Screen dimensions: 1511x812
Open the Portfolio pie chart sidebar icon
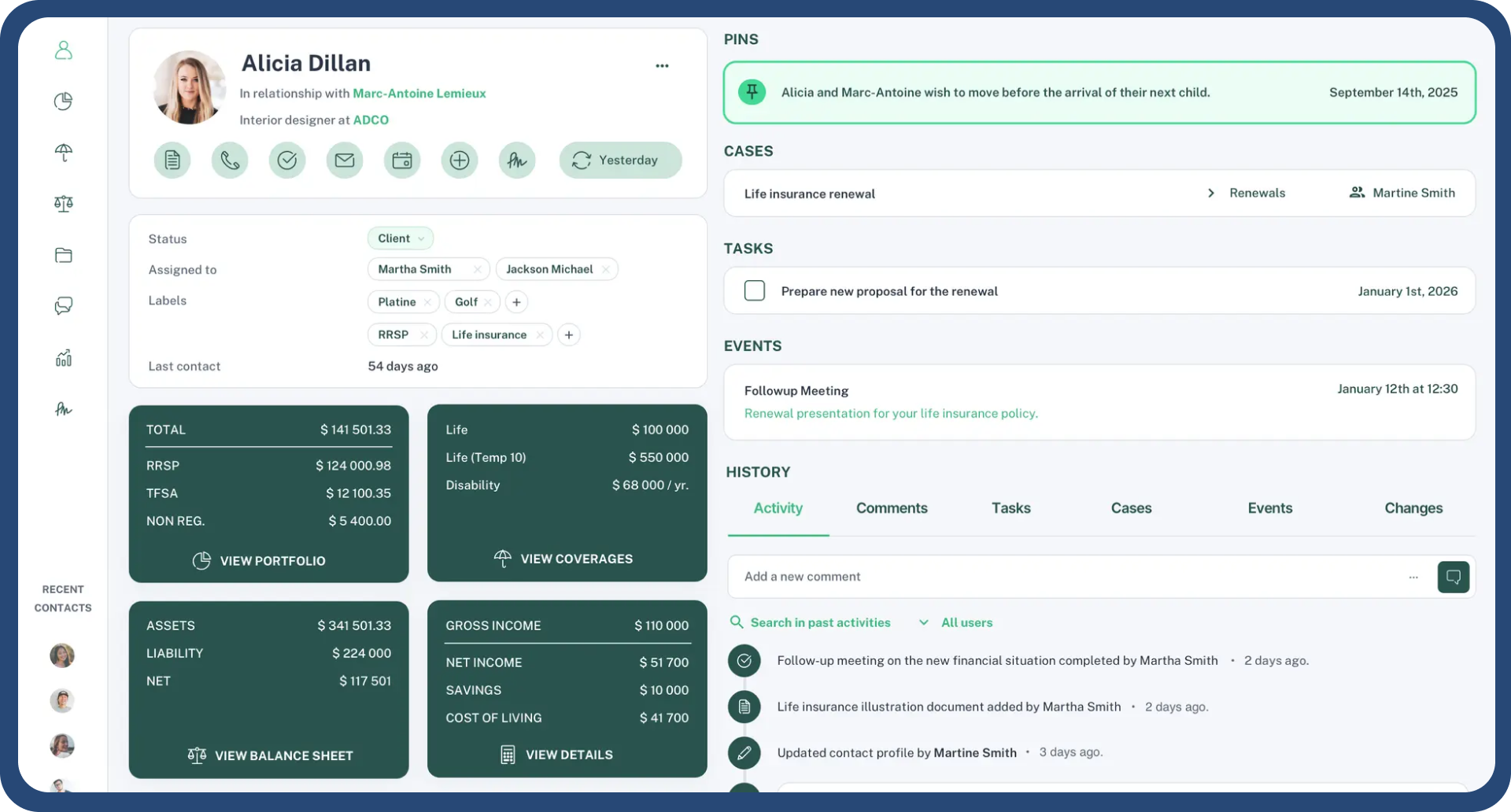pos(63,101)
